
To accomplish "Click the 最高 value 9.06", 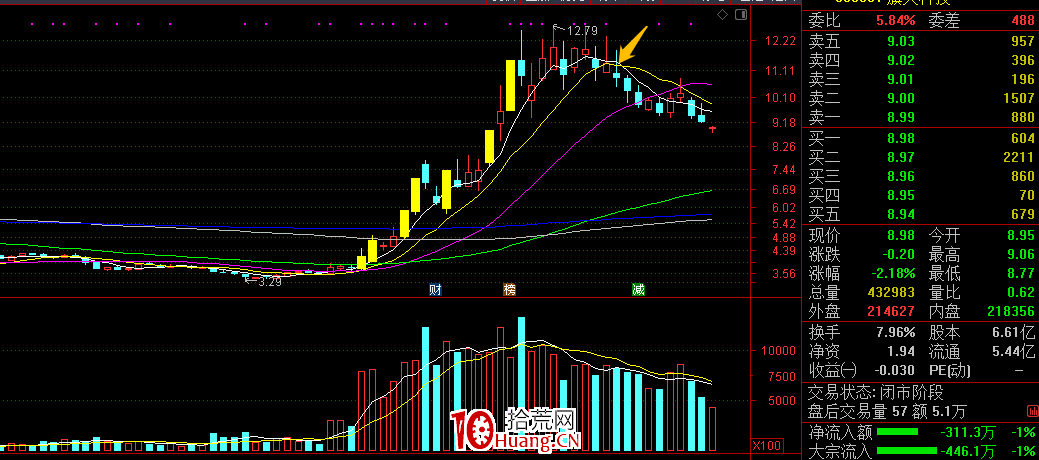I will pos(1020,255).
